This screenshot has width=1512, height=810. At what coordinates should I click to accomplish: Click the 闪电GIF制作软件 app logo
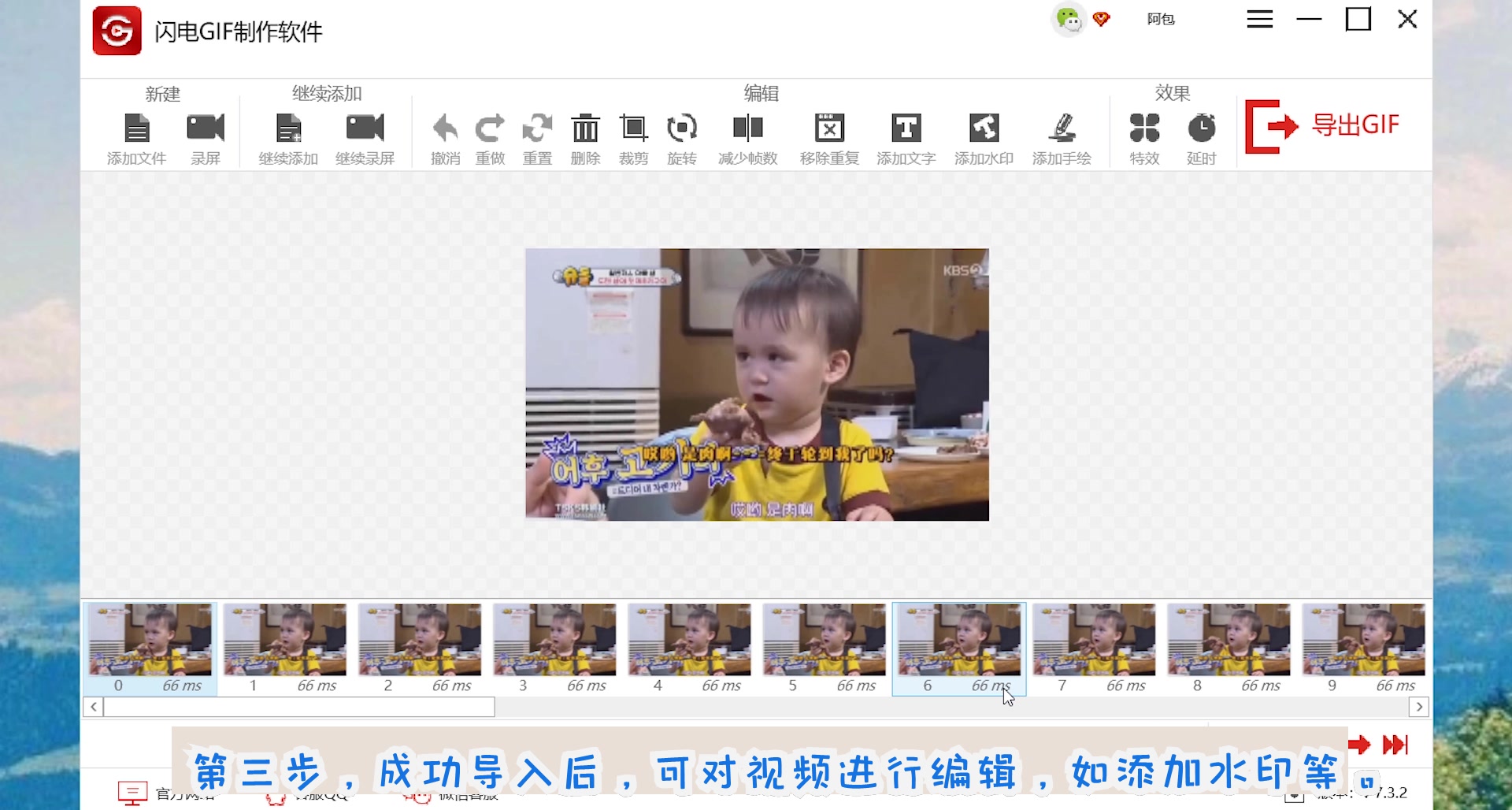117,31
